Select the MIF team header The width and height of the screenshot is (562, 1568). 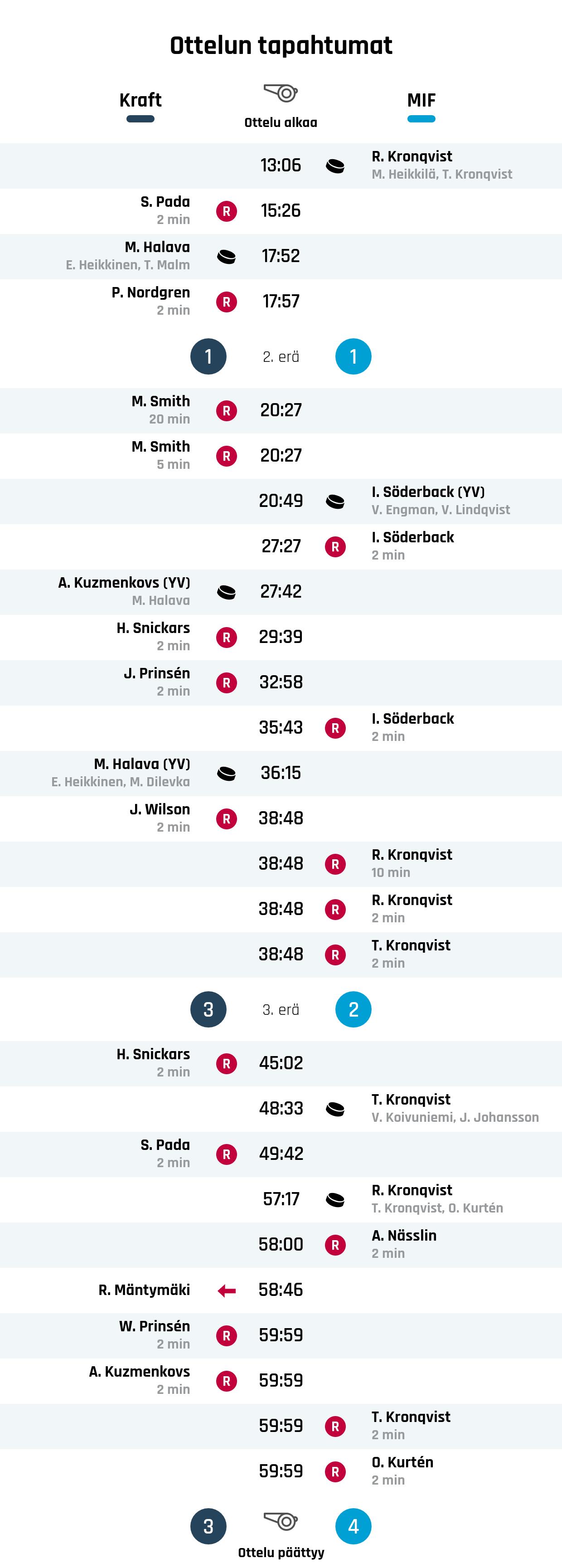click(x=421, y=100)
